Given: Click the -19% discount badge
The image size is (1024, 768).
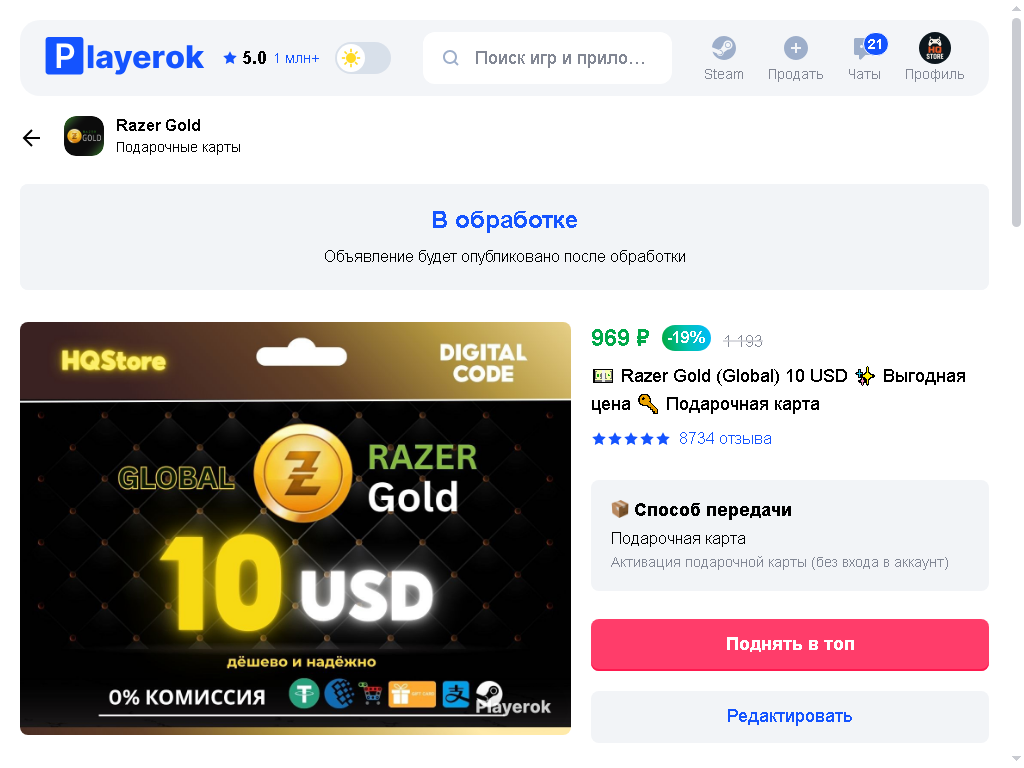Looking at the screenshot, I should 686,338.
